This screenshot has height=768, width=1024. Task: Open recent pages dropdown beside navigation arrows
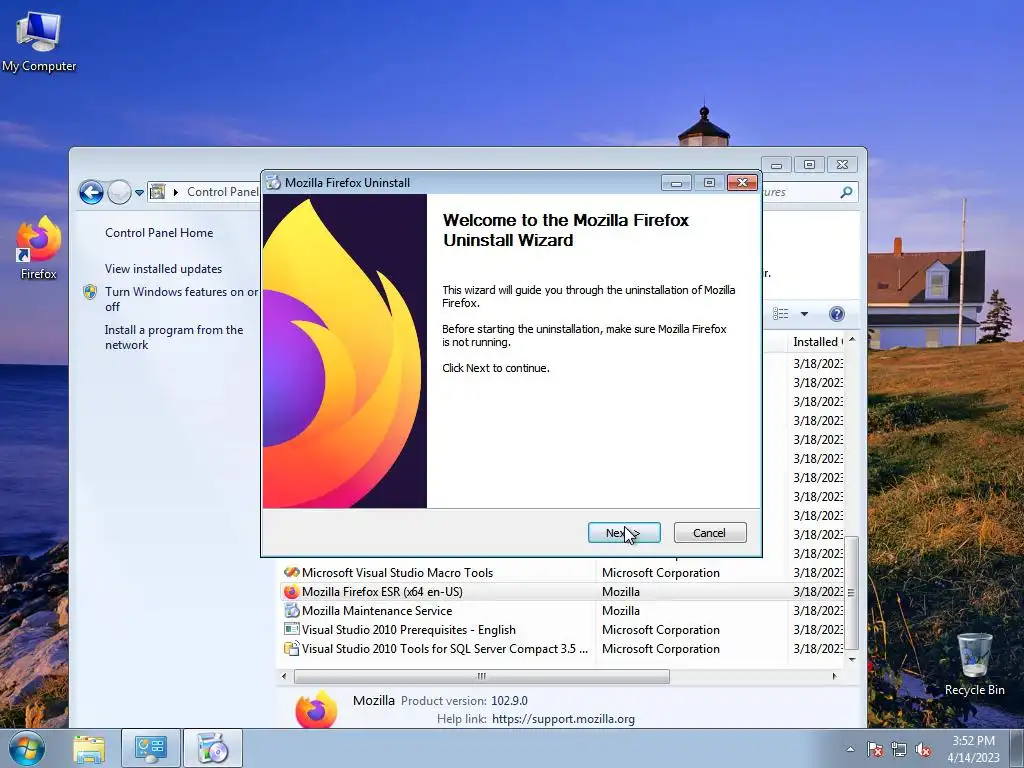(x=139, y=193)
